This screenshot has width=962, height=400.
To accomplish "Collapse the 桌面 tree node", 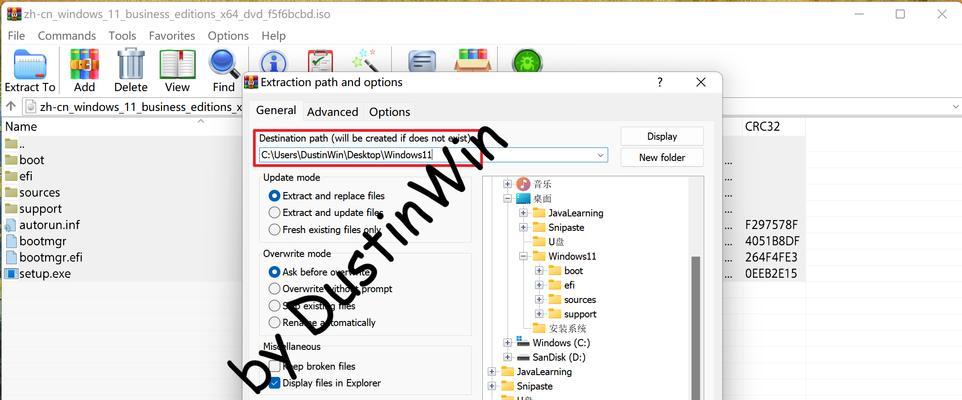I will pyautogui.click(x=507, y=198).
